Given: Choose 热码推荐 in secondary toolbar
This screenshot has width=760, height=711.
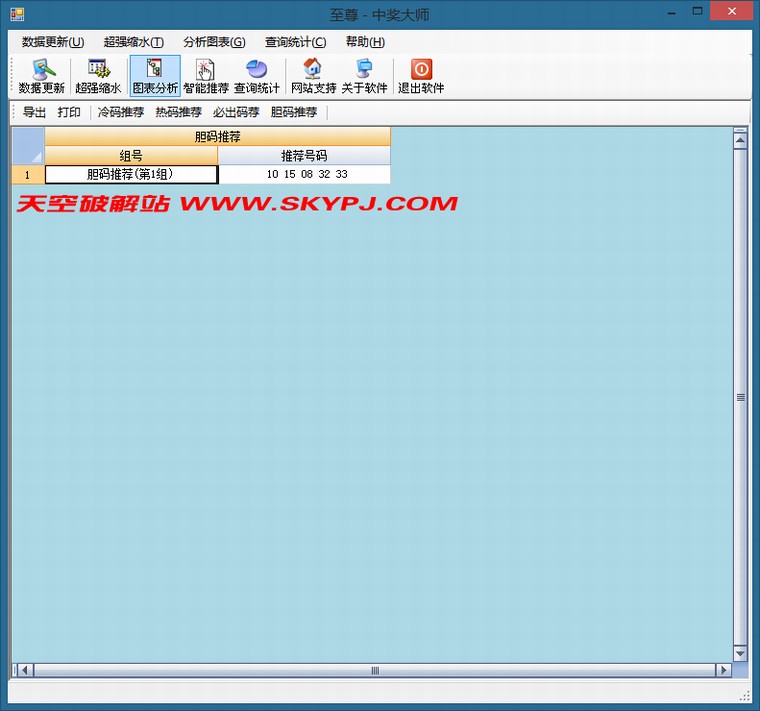Looking at the screenshot, I should (x=179, y=112).
